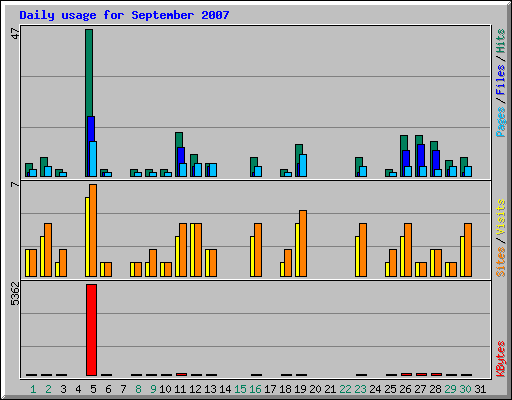
Task: Click day label "17" on the x-axis
Action: (x=270, y=389)
